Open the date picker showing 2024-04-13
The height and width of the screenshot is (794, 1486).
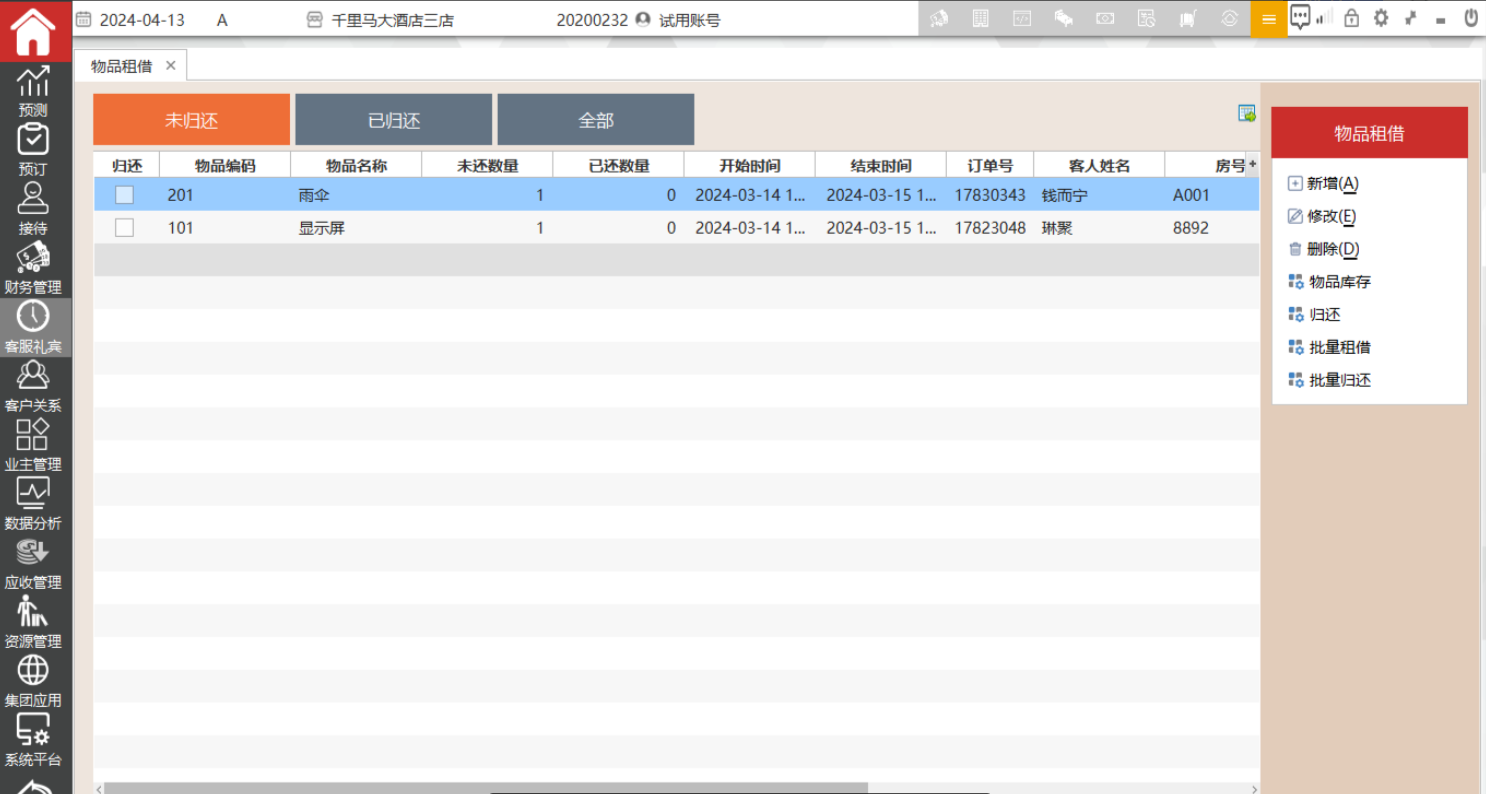[x=131, y=20]
